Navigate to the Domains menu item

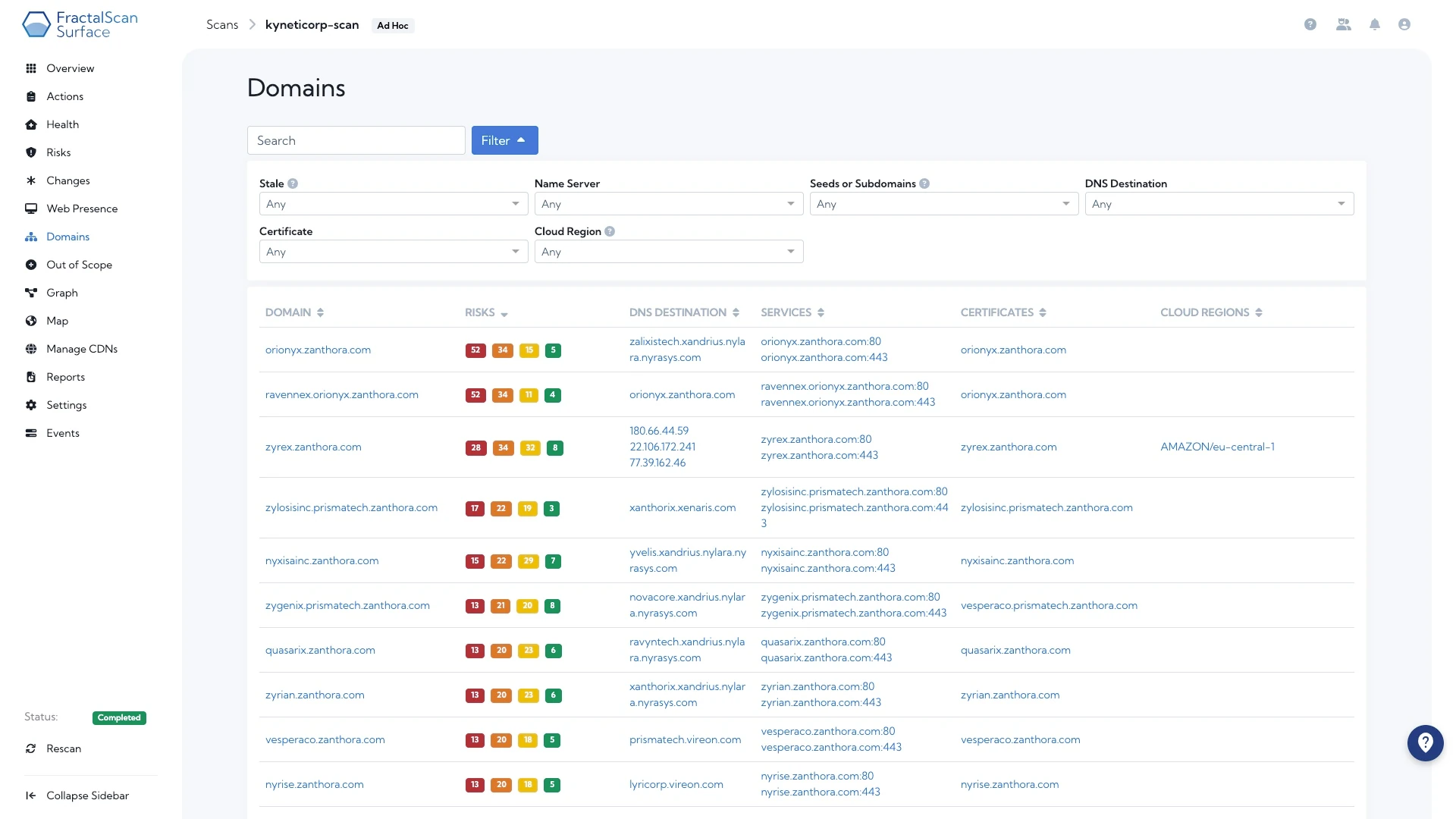coord(68,236)
